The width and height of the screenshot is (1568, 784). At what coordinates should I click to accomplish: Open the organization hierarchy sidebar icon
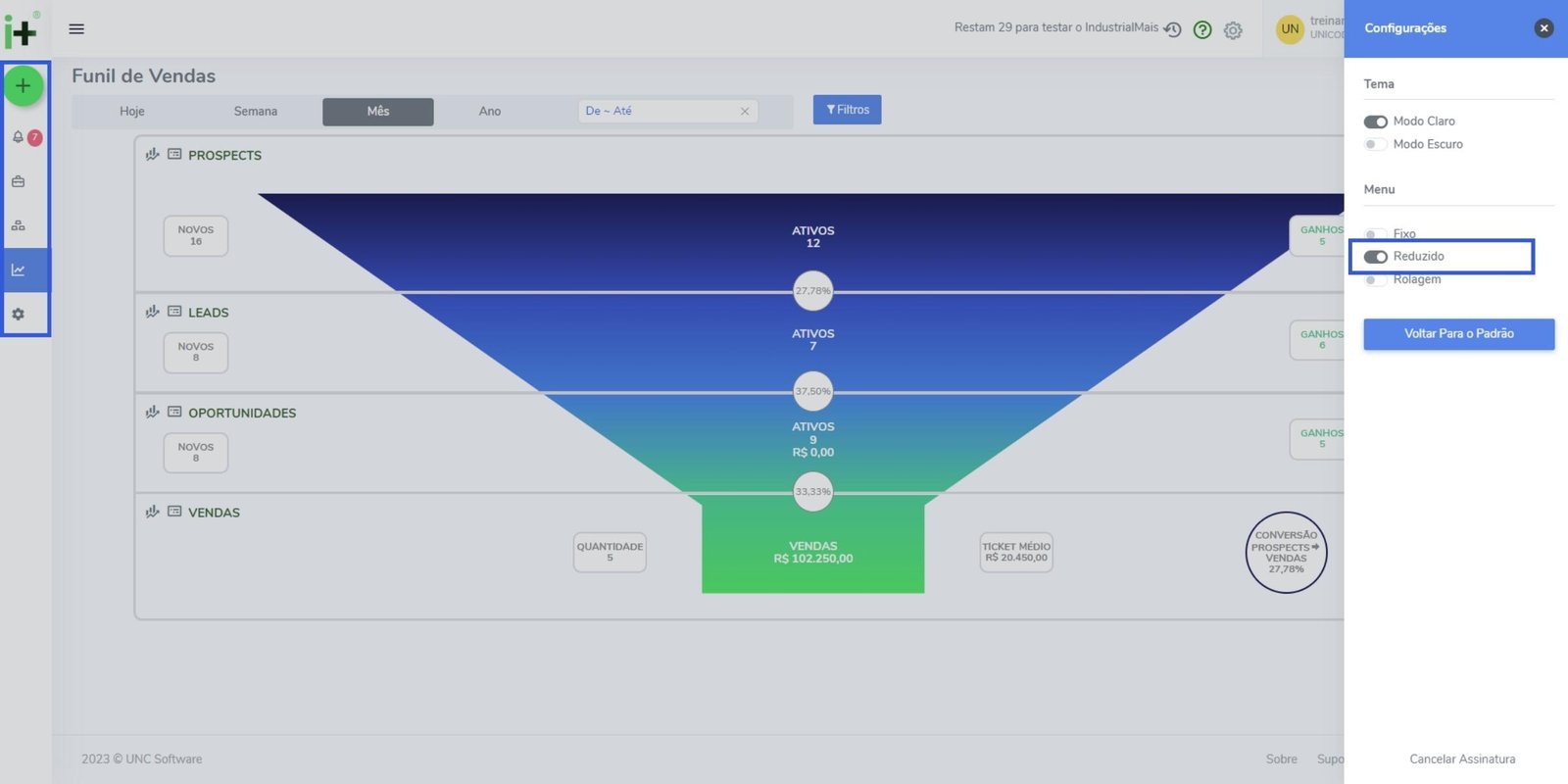pyautogui.click(x=19, y=225)
